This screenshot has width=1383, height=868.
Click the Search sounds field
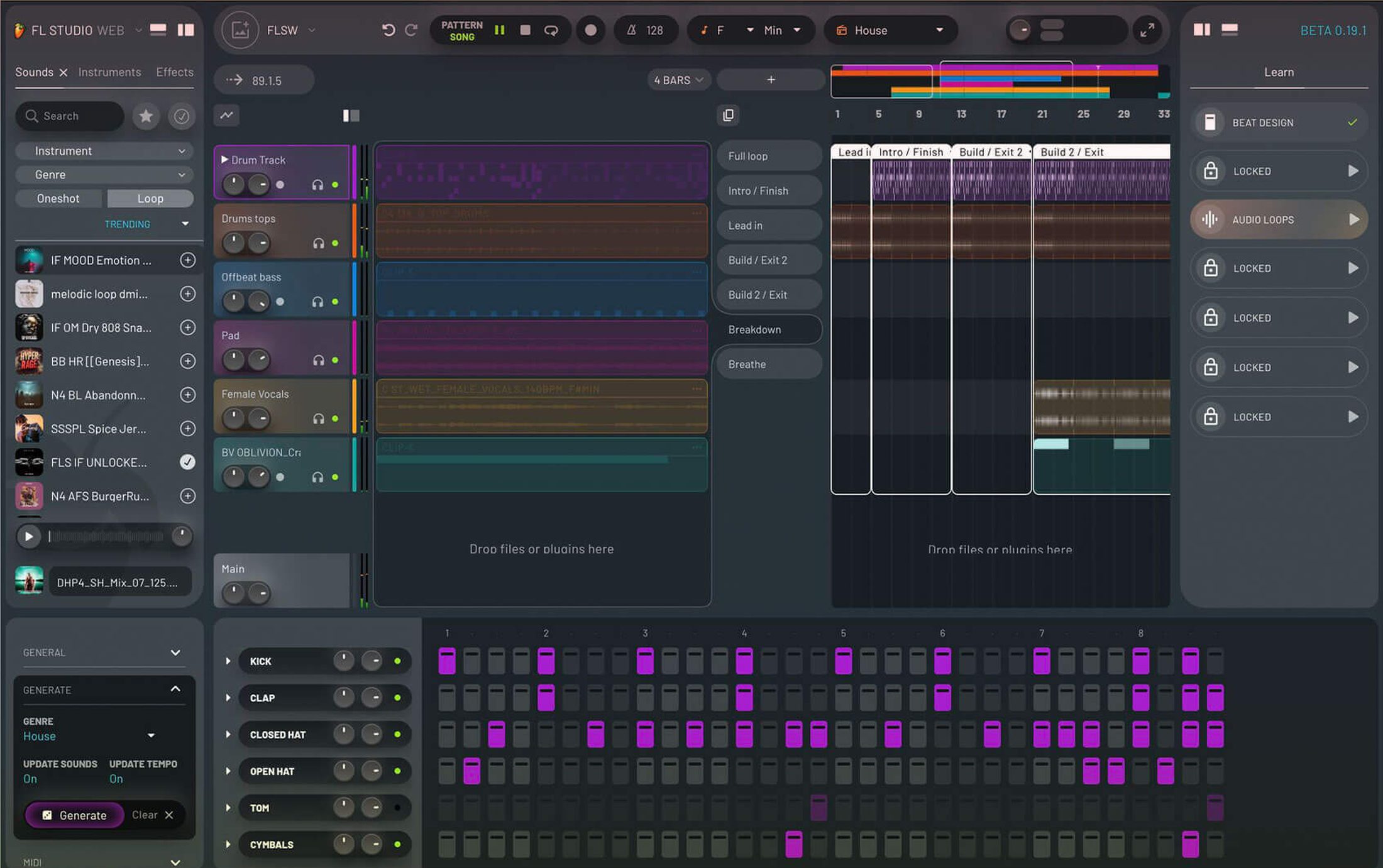69,116
